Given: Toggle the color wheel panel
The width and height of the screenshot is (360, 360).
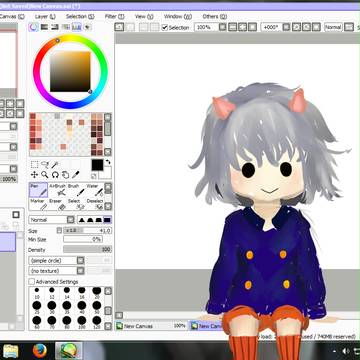Looking at the screenshot, I should (33, 27).
